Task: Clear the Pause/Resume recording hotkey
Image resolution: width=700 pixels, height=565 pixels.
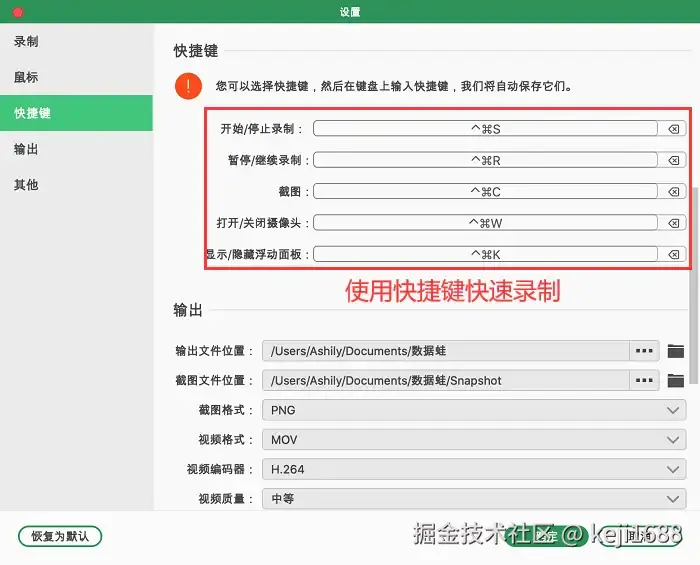Action: coord(673,160)
